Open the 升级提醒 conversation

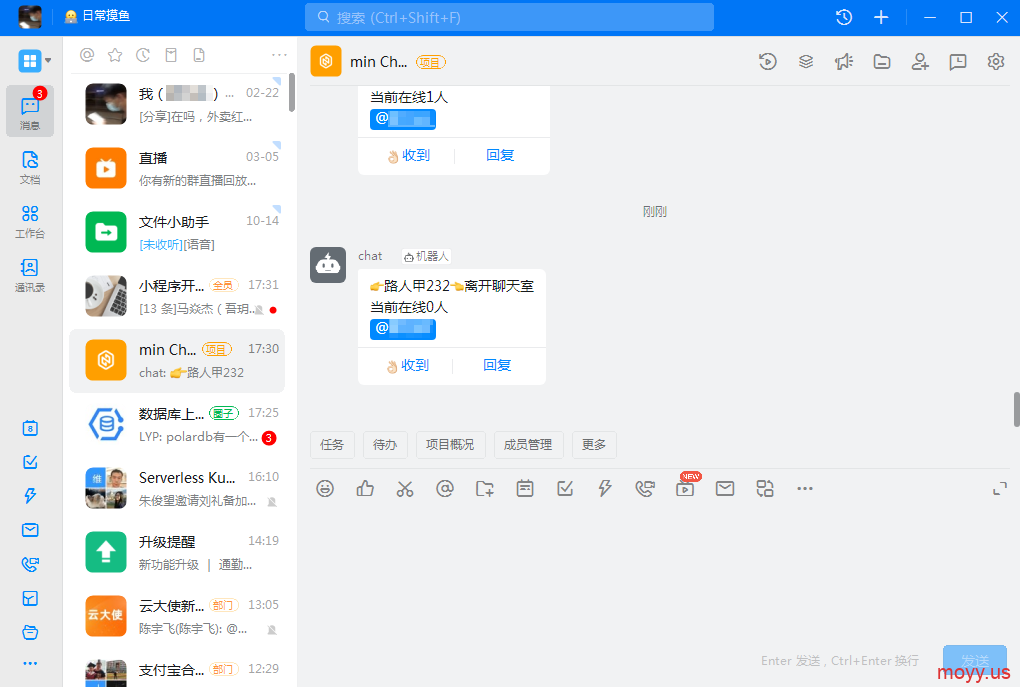point(177,553)
